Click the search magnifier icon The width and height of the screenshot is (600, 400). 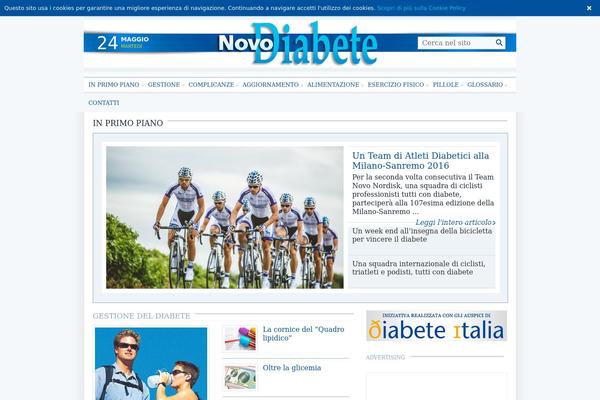(x=499, y=42)
